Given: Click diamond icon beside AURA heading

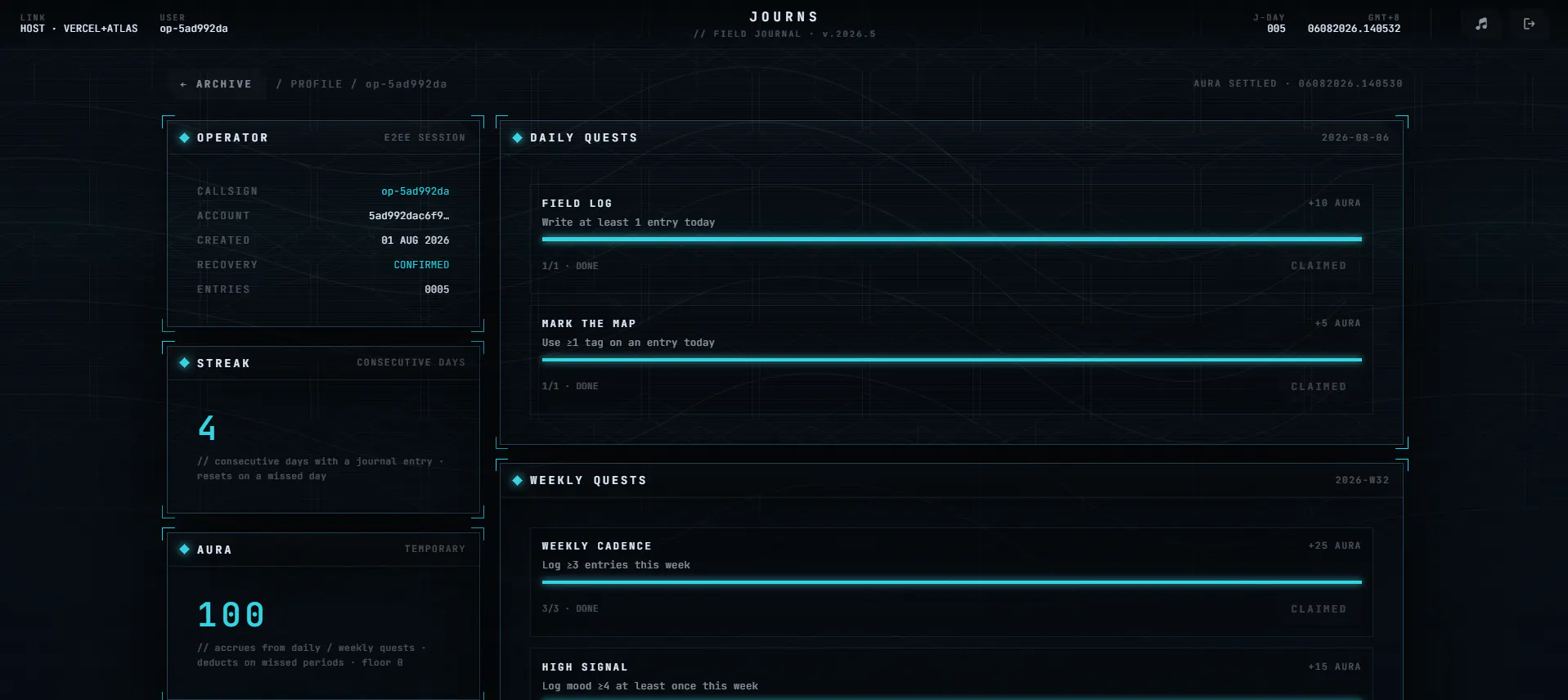Looking at the screenshot, I should tap(184, 549).
